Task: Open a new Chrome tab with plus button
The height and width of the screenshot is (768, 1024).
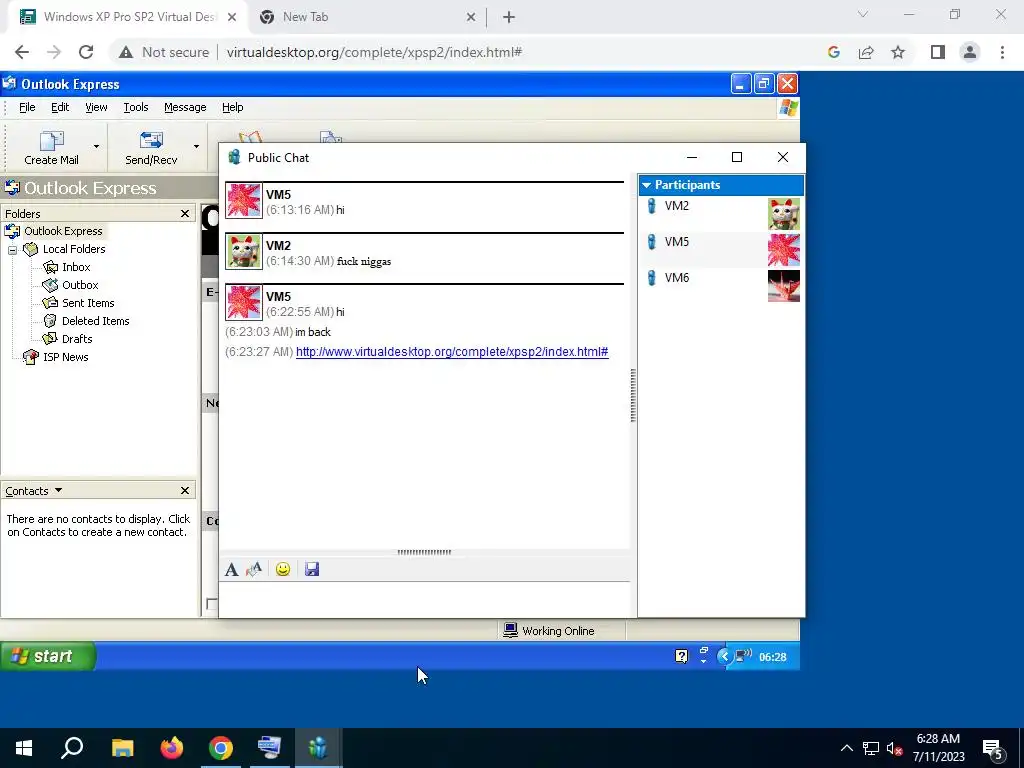Action: [x=509, y=17]
